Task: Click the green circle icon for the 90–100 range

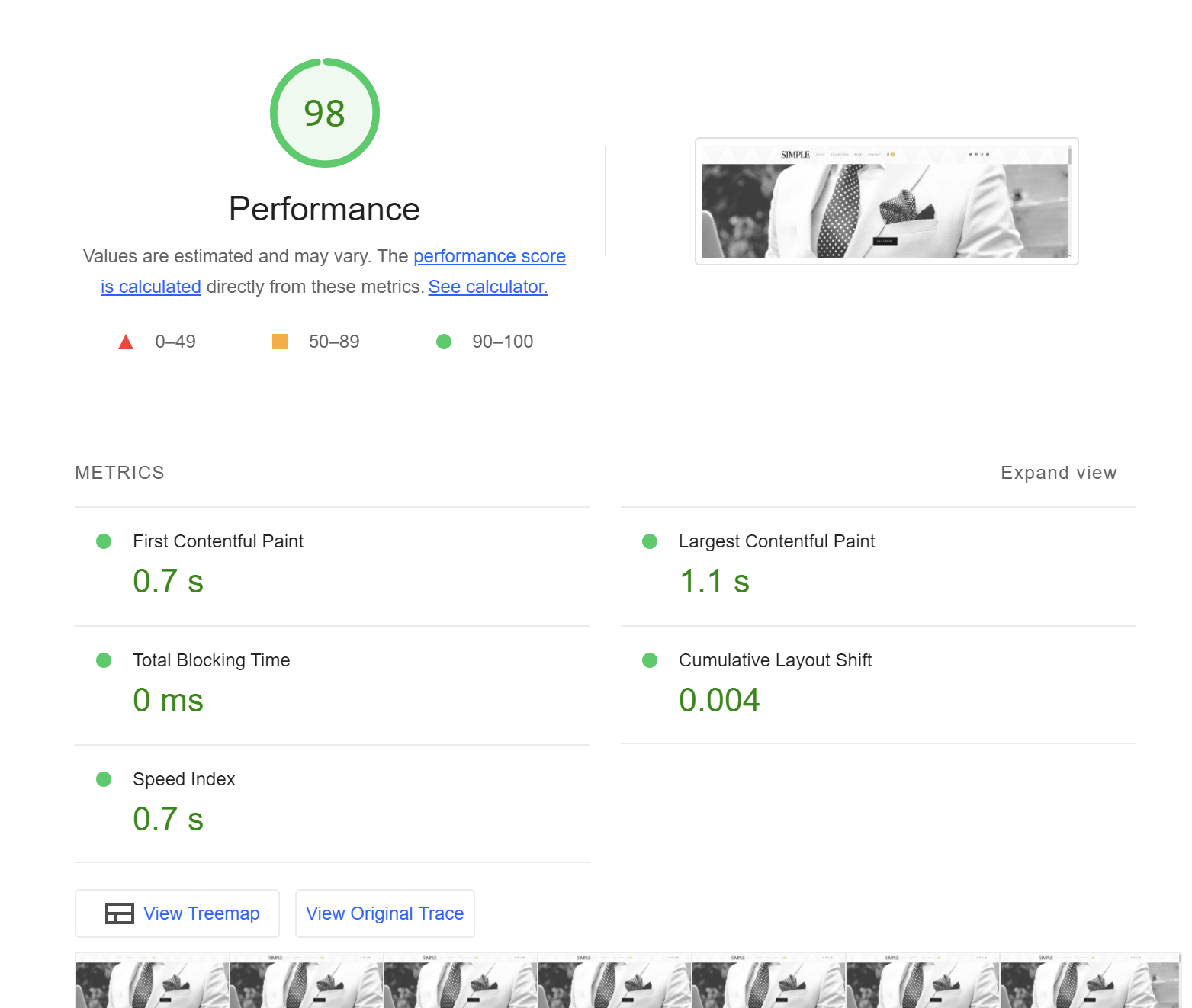Action: [443, 341]
